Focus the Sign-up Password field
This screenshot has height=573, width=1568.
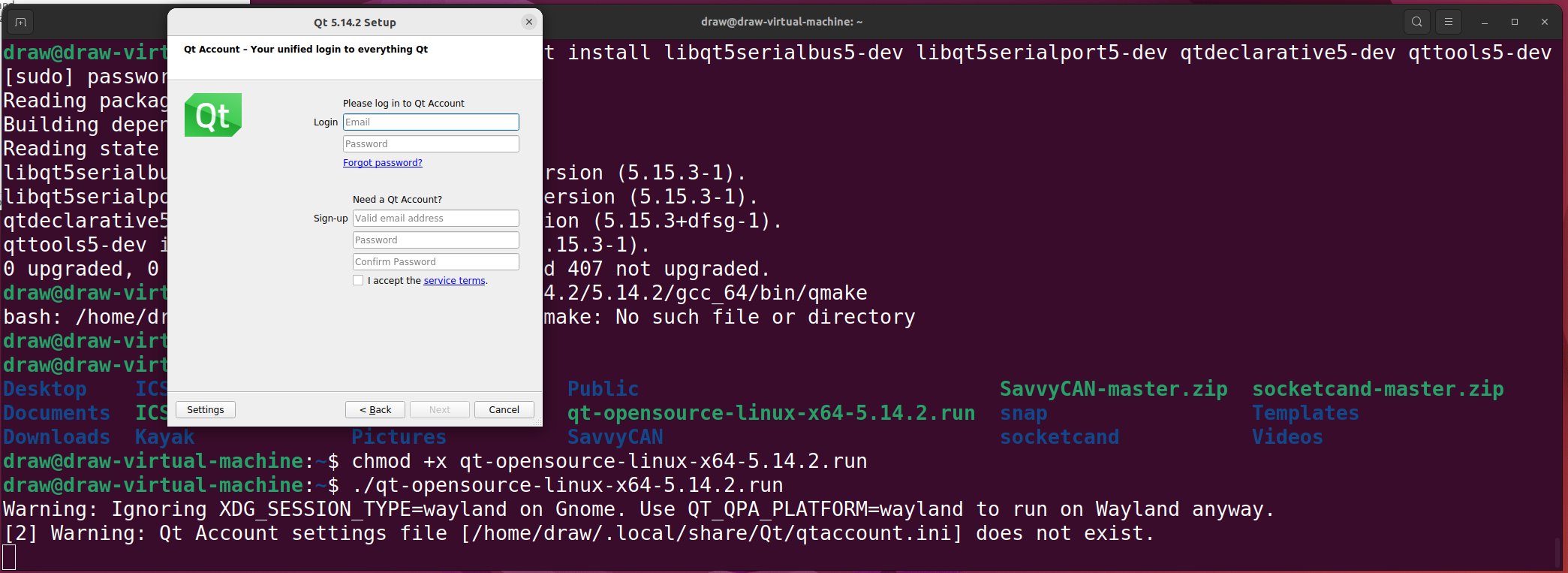point(436,240)
